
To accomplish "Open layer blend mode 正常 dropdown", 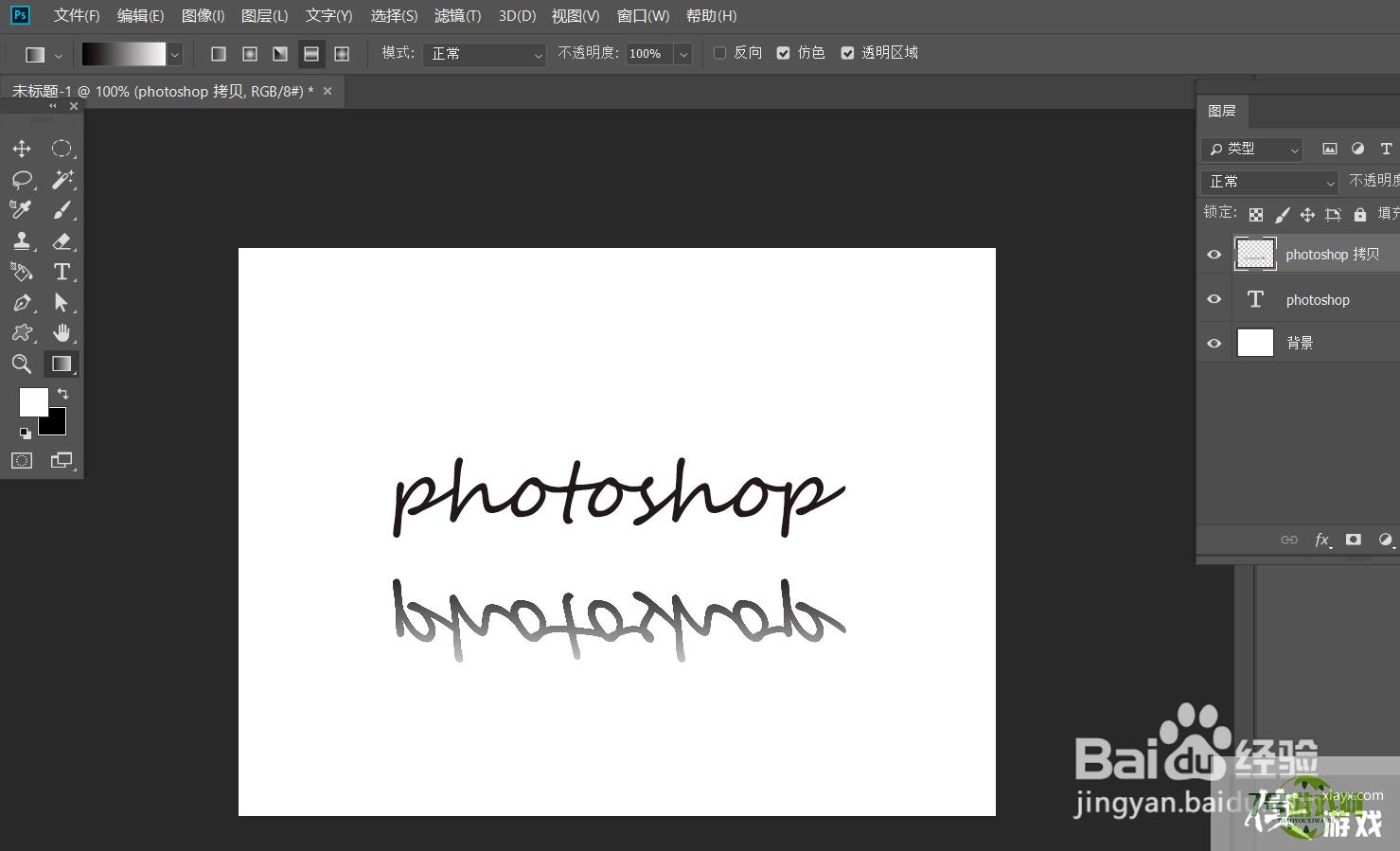I will pyautogui.click(x=1269, y=181).
